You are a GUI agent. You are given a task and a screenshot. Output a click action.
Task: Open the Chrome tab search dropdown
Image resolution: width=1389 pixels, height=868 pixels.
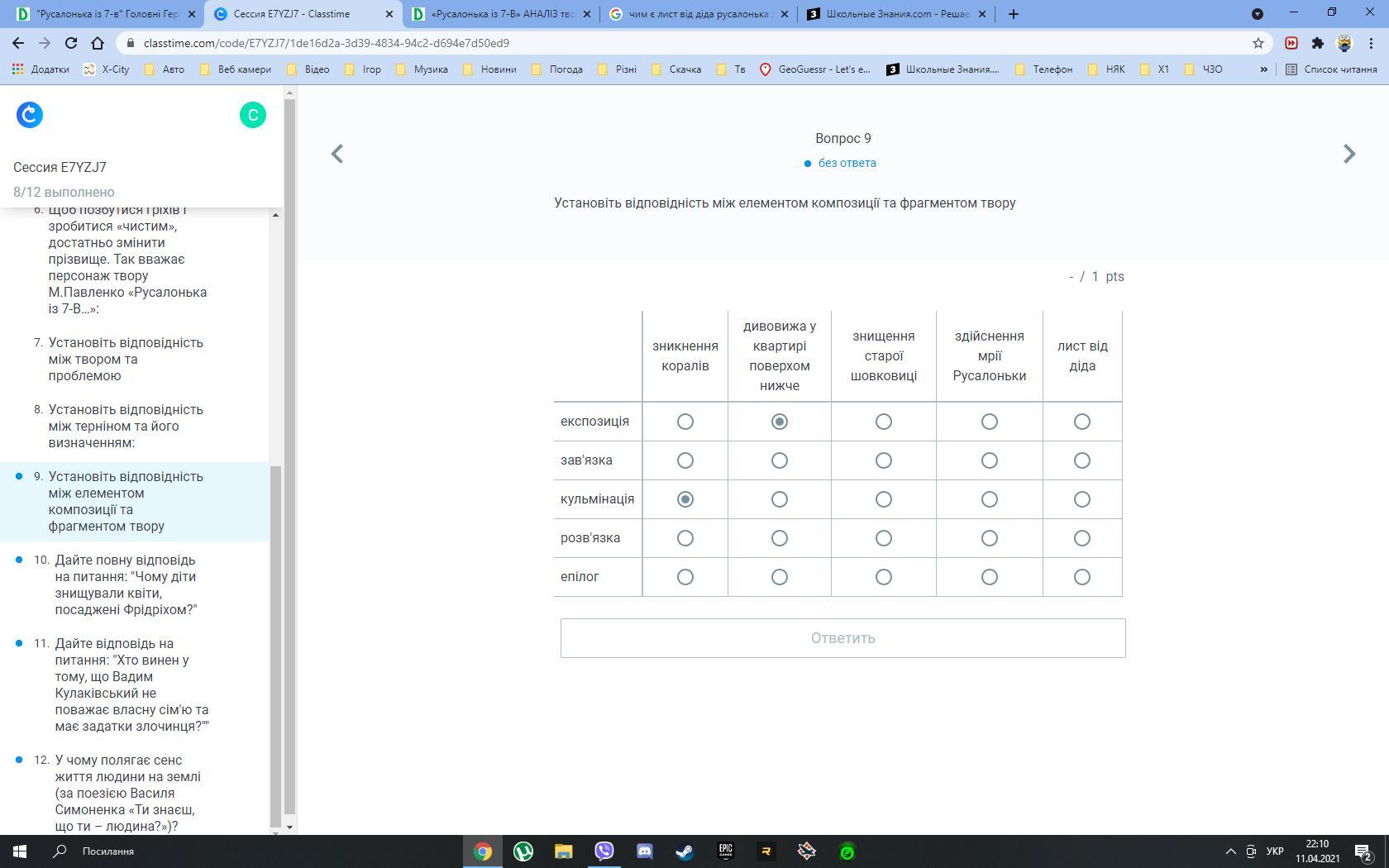pos(1258,14)
